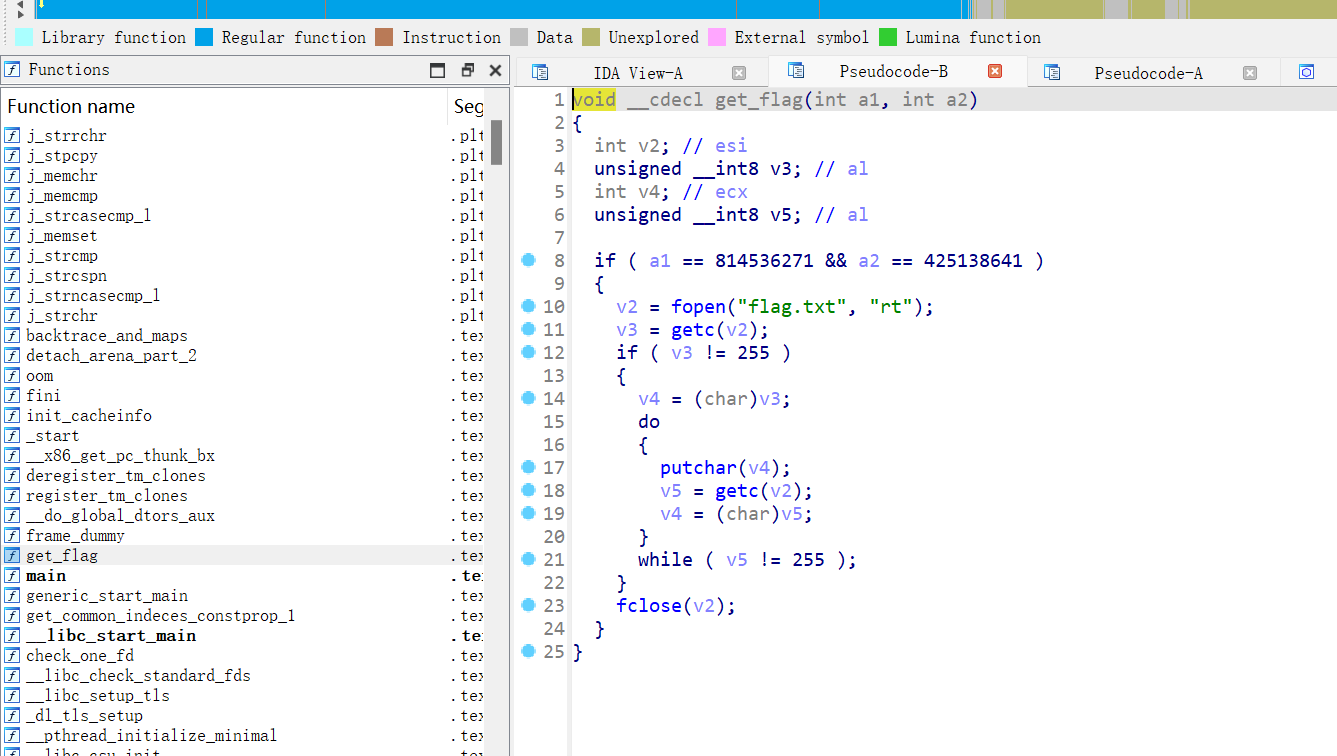Screen dimensions: 1337x756
Task: Float the Functions panel
Action: click(467, 70)
